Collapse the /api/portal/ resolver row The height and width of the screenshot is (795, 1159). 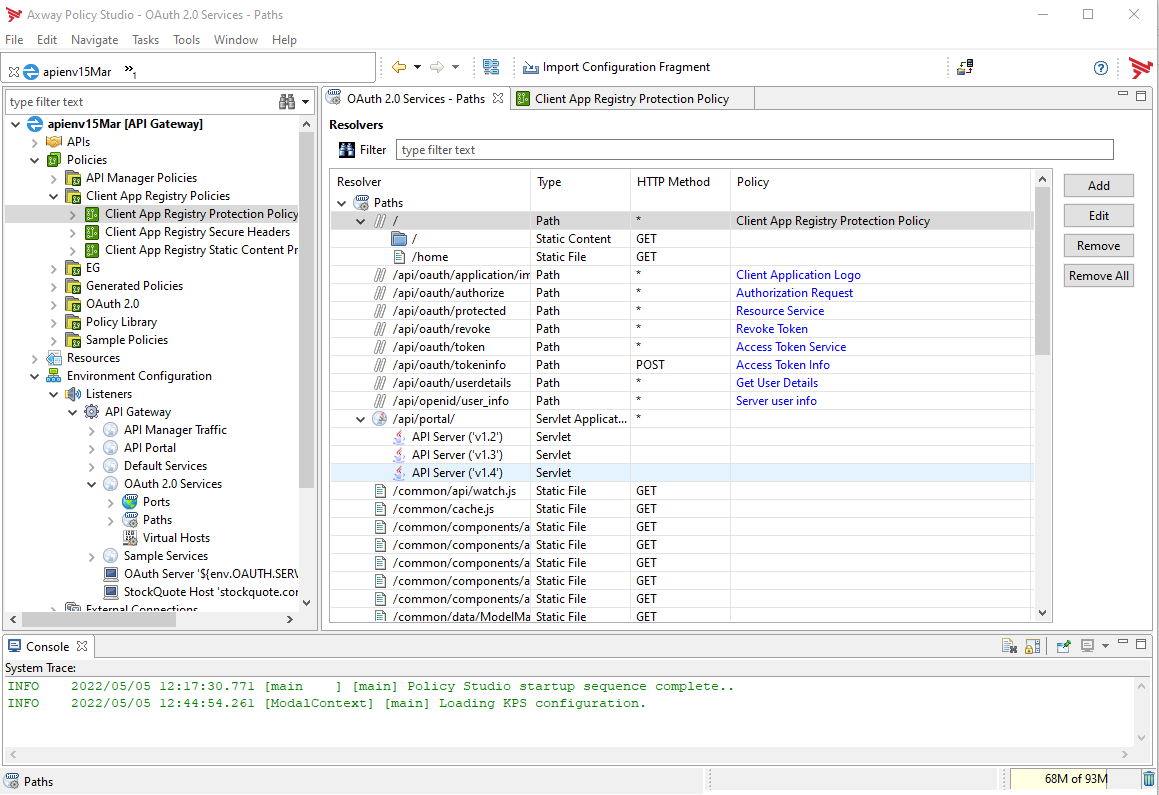361,419
